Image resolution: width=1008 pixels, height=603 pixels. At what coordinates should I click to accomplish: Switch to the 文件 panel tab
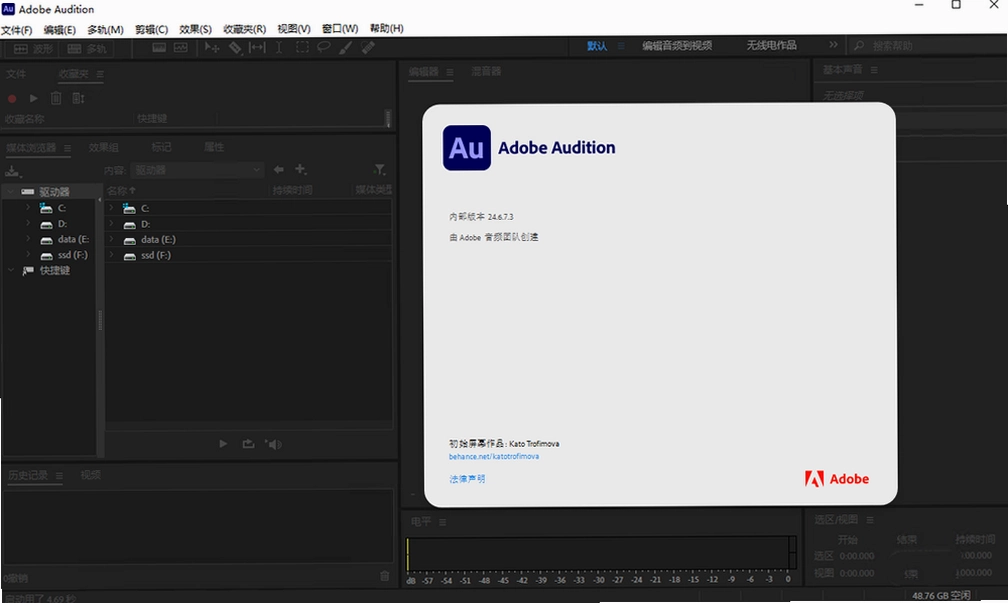(16, 74)
